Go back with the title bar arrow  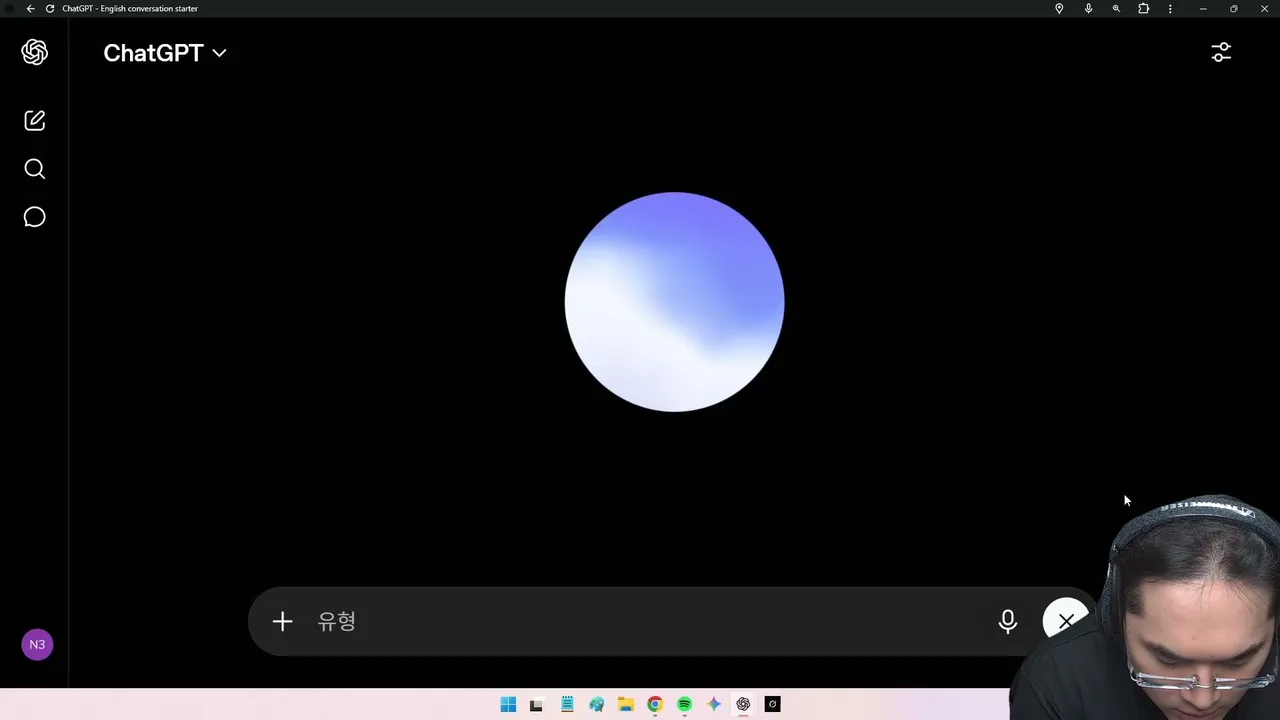click(x=30, y=8)
